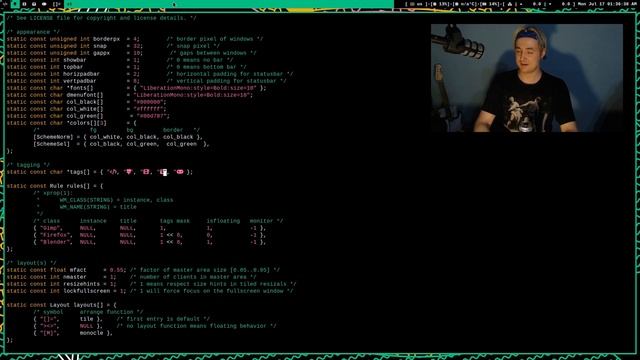The height and width of the screenshot is (360, 640).
Task: Switch to the fifth game controller tag
Action: (44, 4)
